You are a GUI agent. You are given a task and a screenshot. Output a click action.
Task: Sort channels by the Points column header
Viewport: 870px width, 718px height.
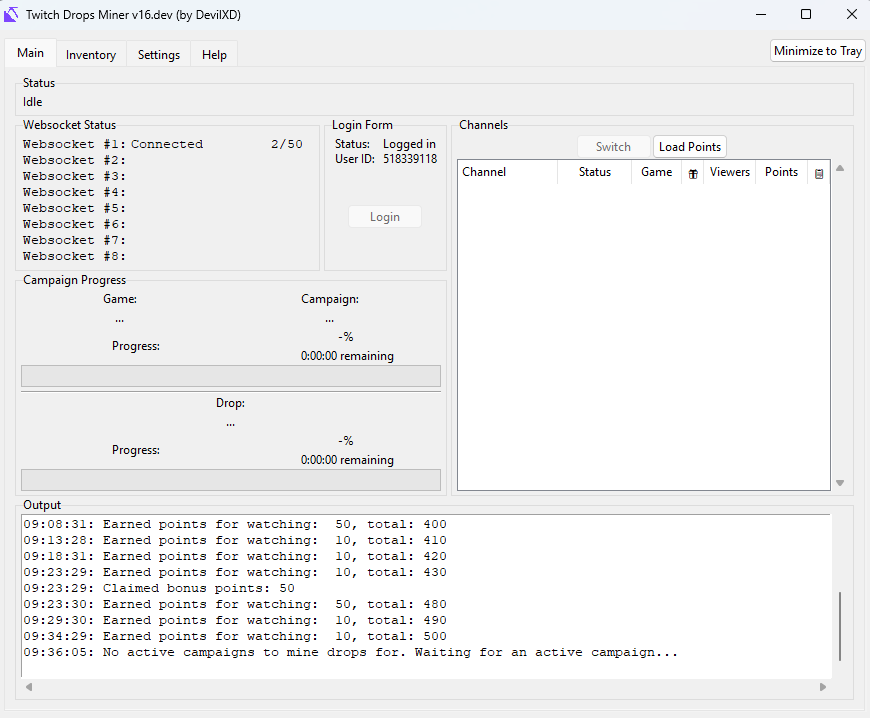[780, 172]
